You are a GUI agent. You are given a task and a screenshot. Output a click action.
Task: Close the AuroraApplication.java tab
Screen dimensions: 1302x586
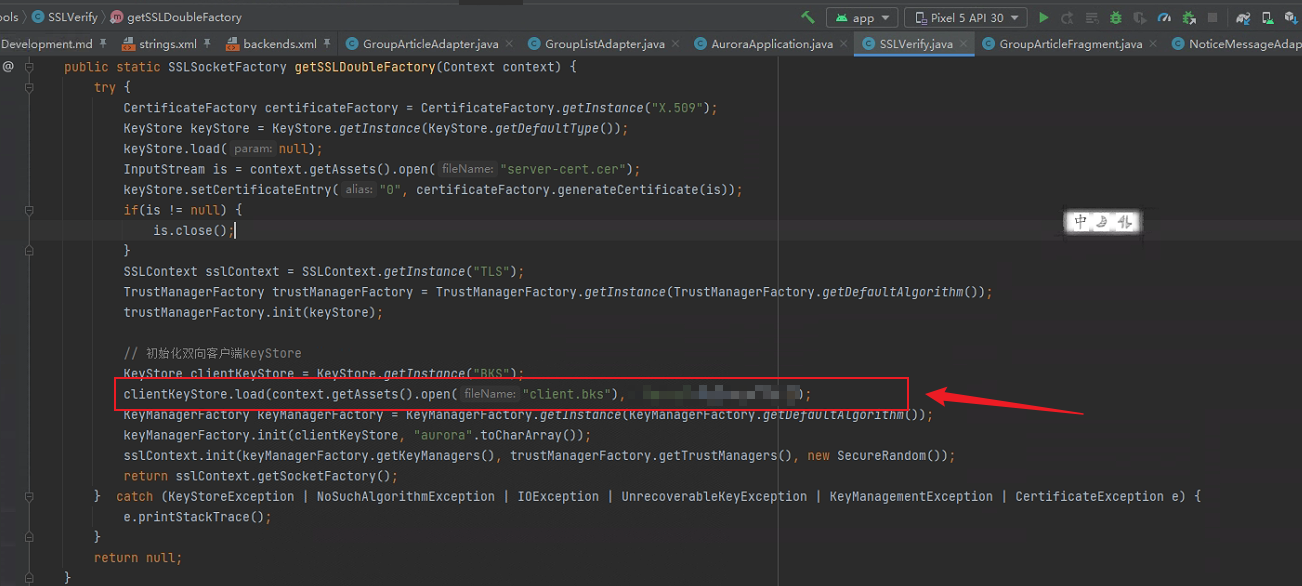tap(844, 45)
